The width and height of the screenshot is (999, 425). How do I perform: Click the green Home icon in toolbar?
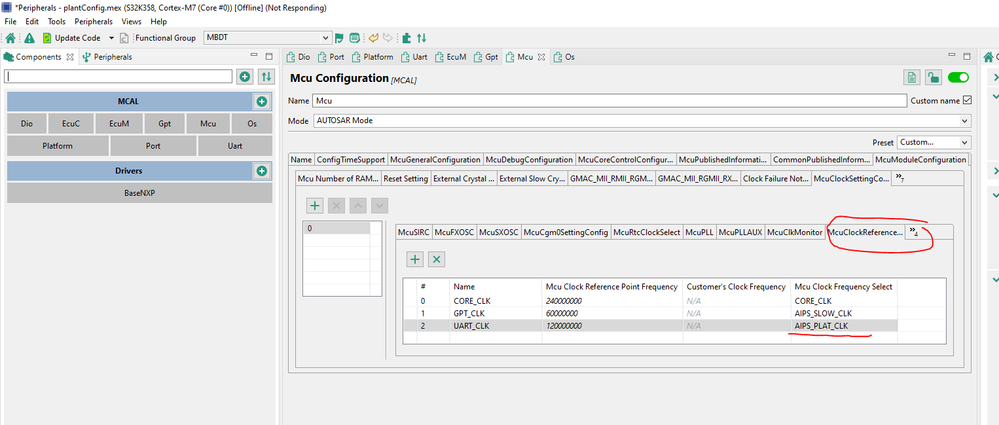click(9, 38)
